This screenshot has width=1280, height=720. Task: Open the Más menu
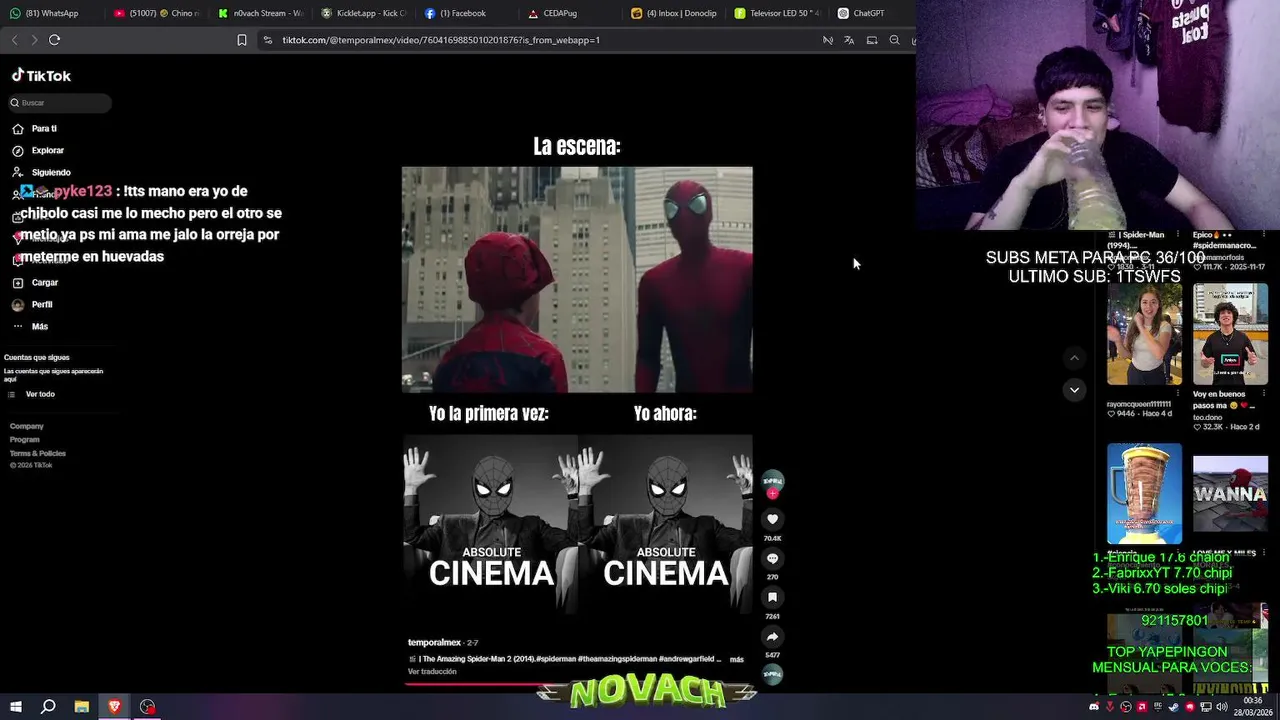pos(30,327)
